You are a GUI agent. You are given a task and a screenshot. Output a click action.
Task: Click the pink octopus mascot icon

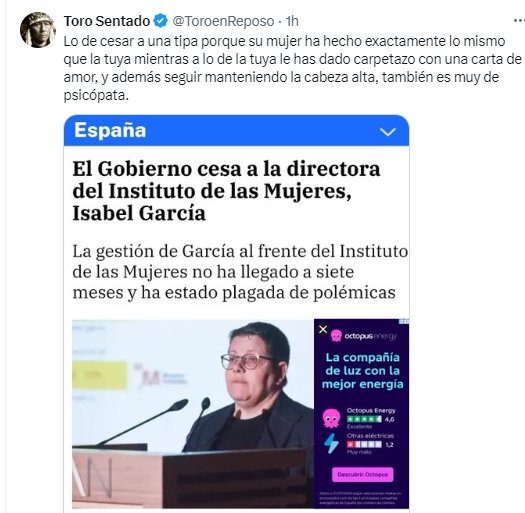(x=331, y=418)
